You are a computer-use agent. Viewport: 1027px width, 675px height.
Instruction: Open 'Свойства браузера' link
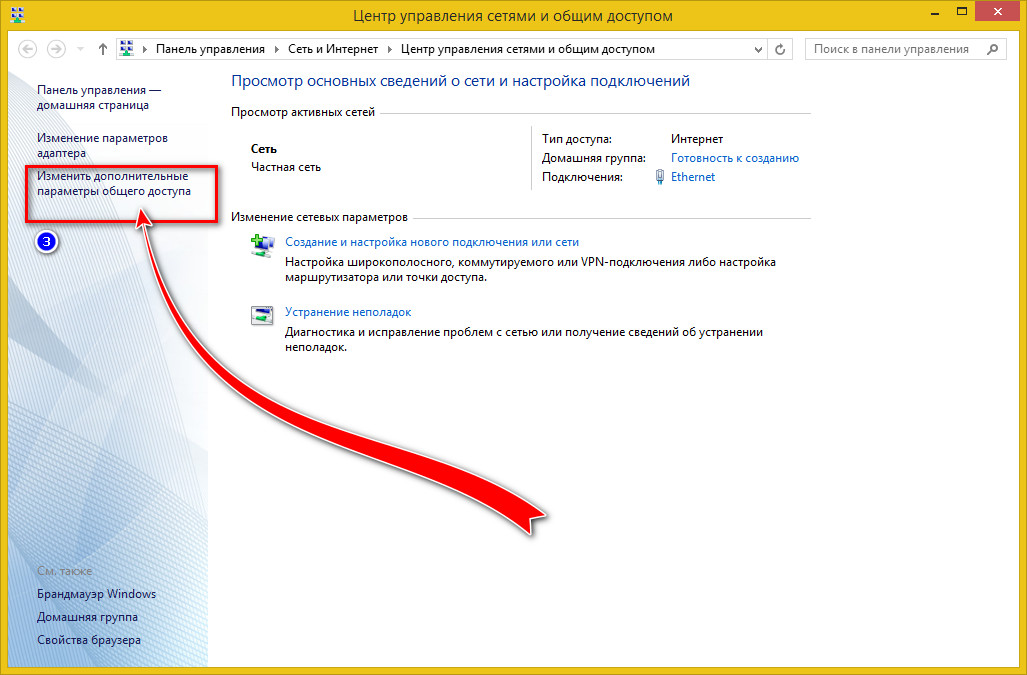(x=88, y=640)
